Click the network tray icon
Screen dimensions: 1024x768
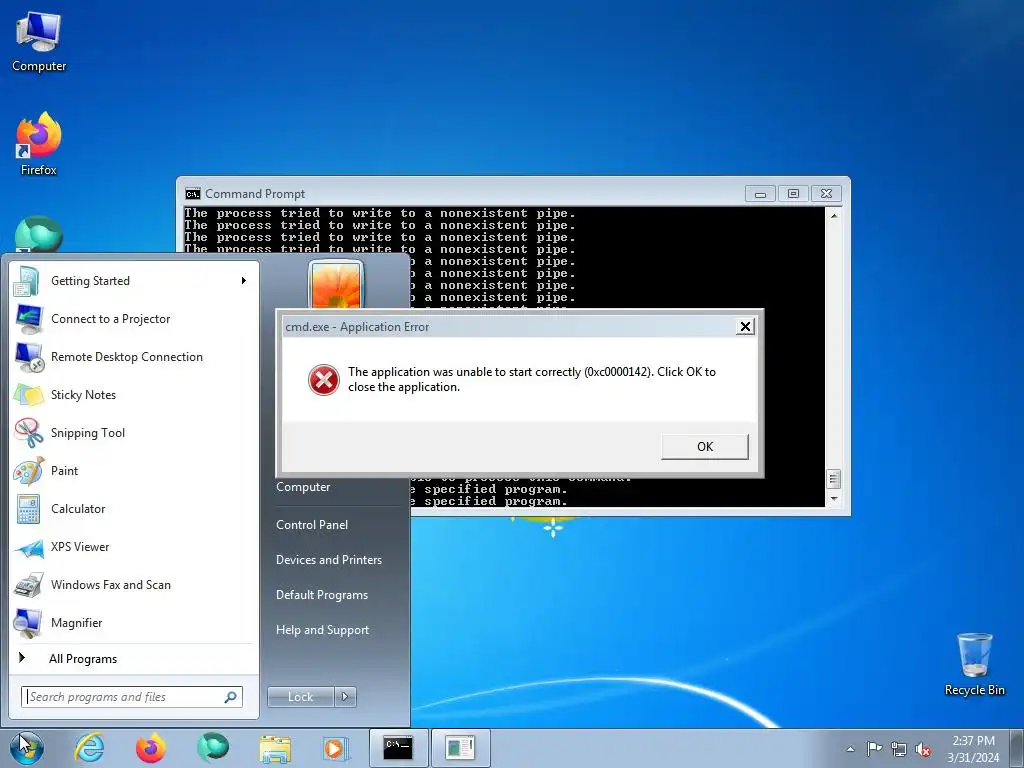(899, 749)
